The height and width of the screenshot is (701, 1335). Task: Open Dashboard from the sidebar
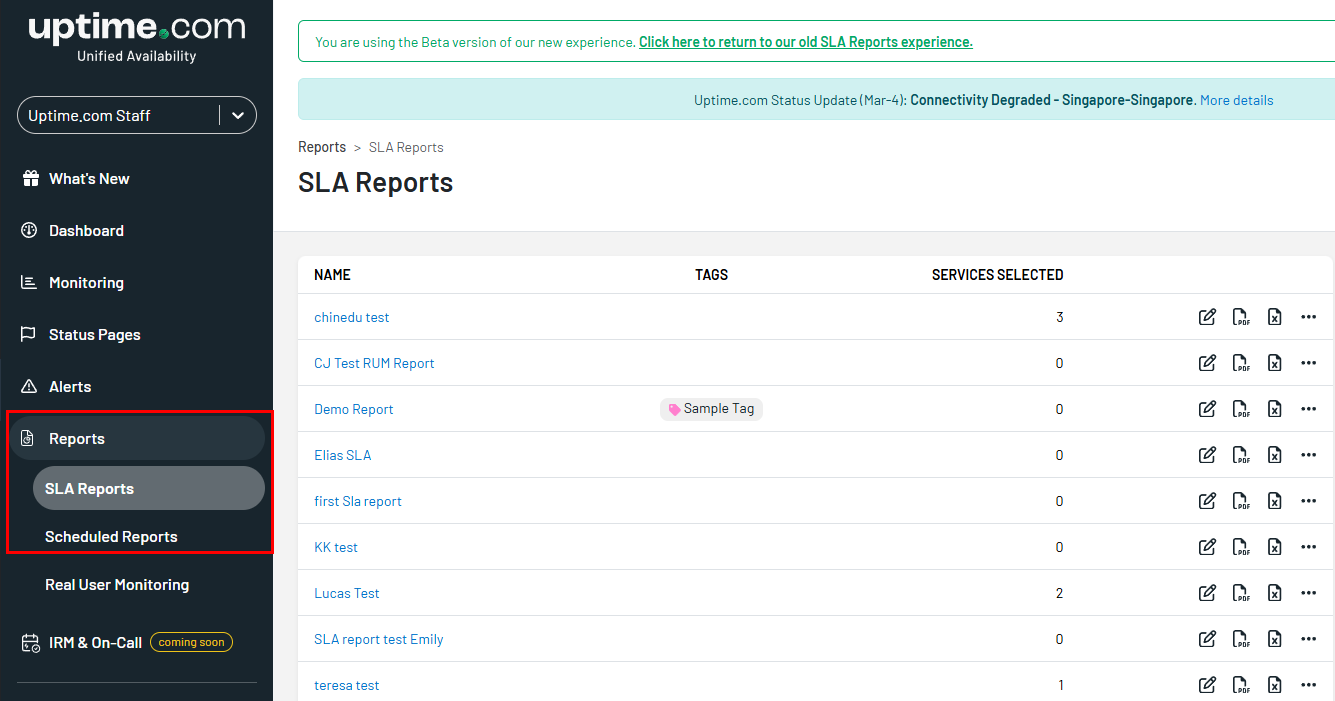pos(86,231)
